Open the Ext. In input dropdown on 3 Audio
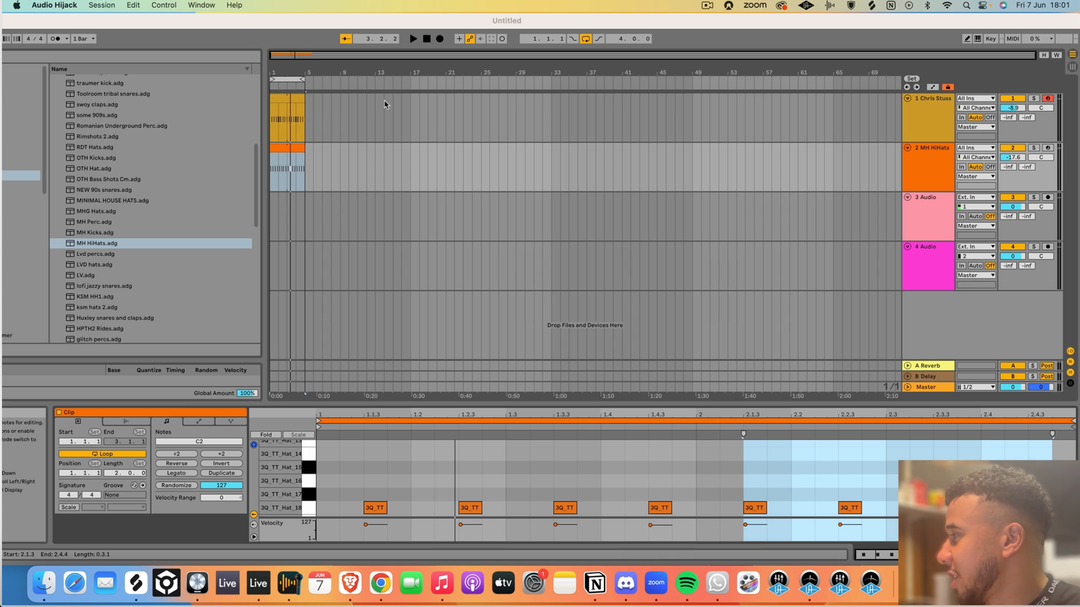This screenshot has width=1080, height=607. [x=976, y=197]
